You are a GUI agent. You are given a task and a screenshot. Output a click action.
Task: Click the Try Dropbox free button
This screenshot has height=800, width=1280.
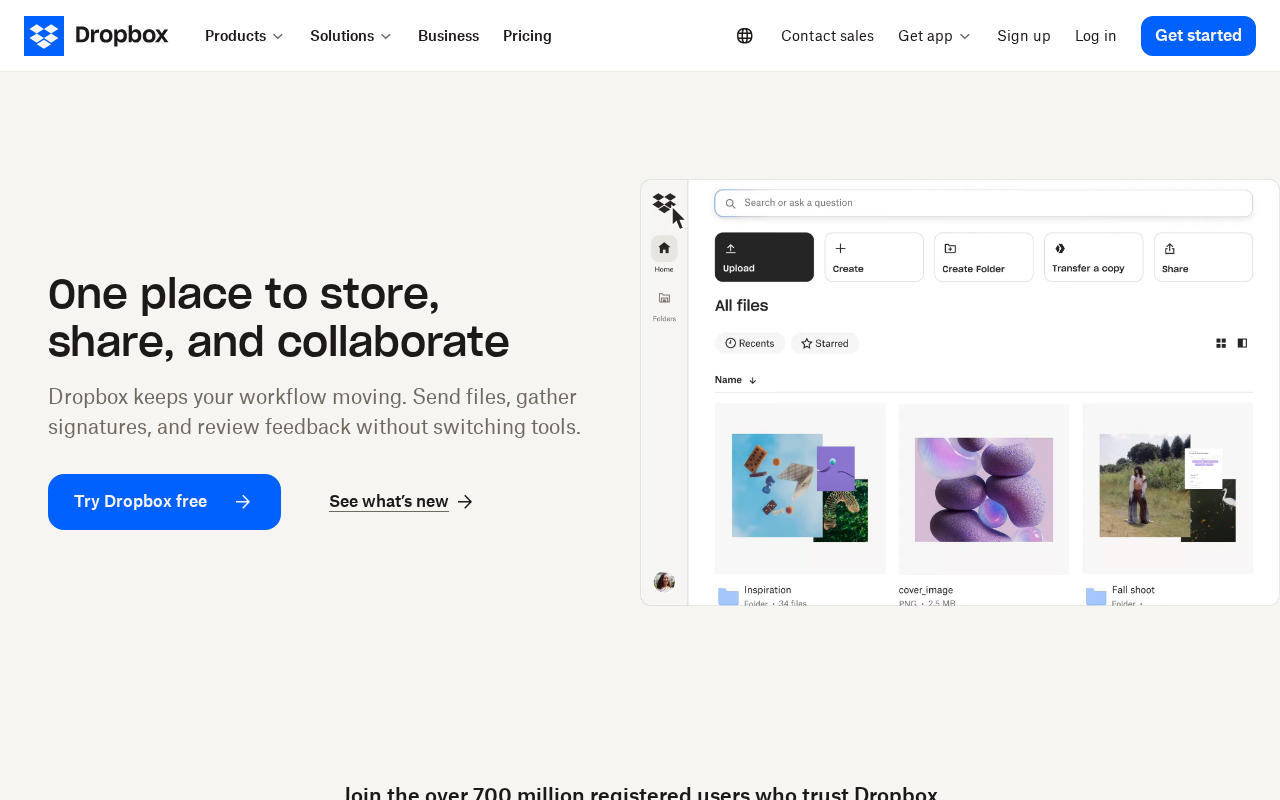point(164,502)
